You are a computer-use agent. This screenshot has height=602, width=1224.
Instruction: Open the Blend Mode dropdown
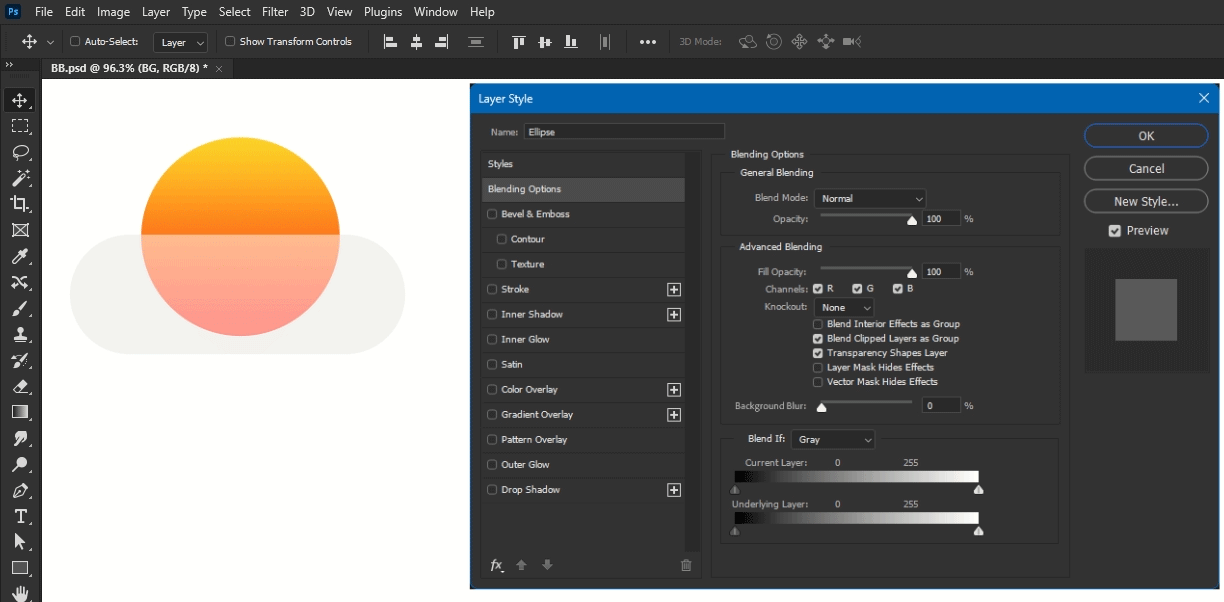click(869, 197)
